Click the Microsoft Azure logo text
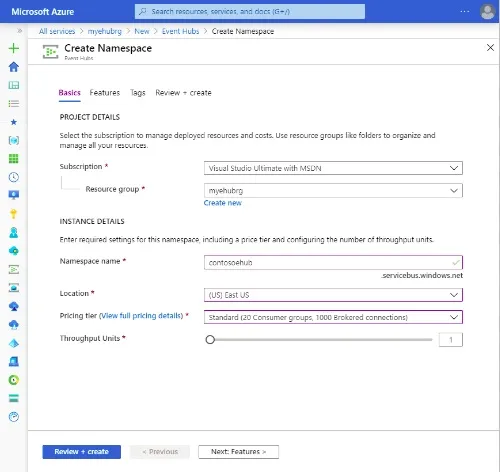This screenshot has width=500, height=472. click(43, 12)
